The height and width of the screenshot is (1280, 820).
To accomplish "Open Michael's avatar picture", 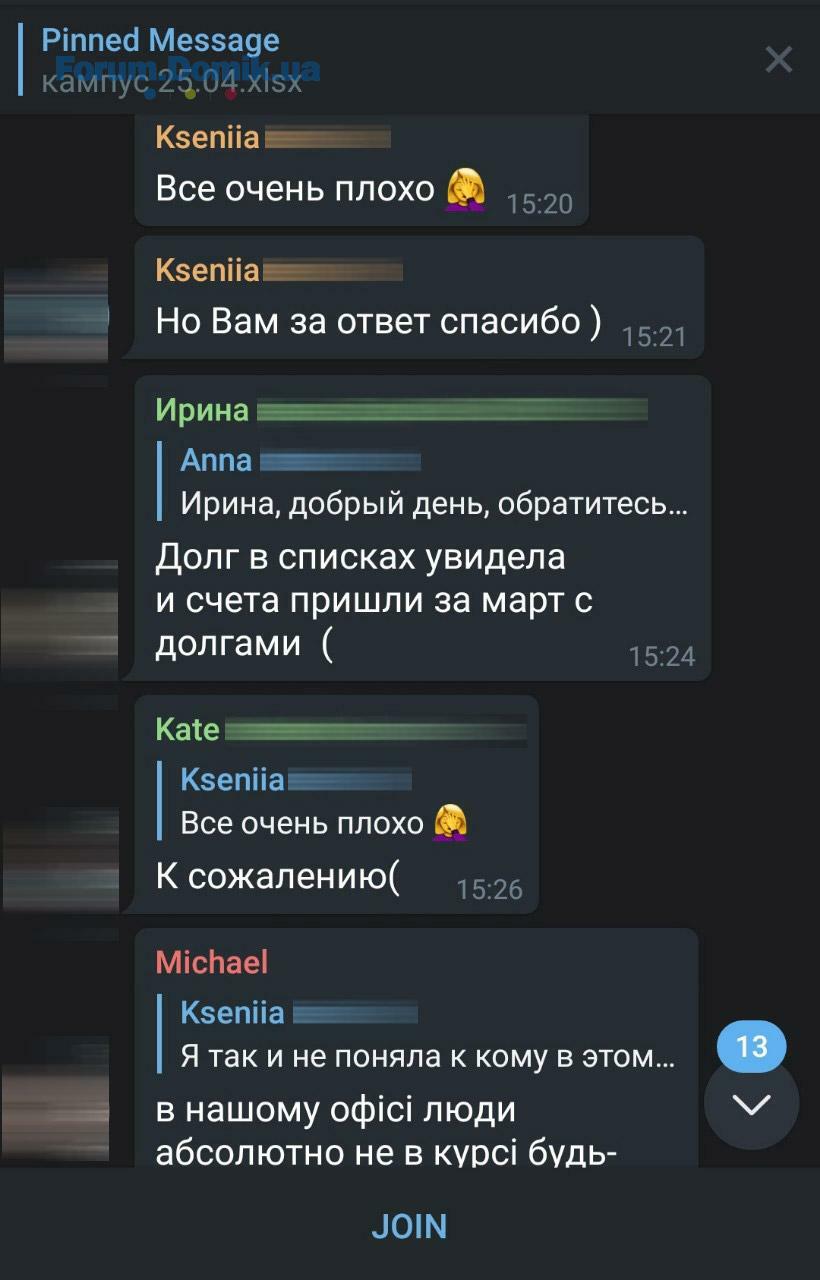I will (x=56, y=1100).
